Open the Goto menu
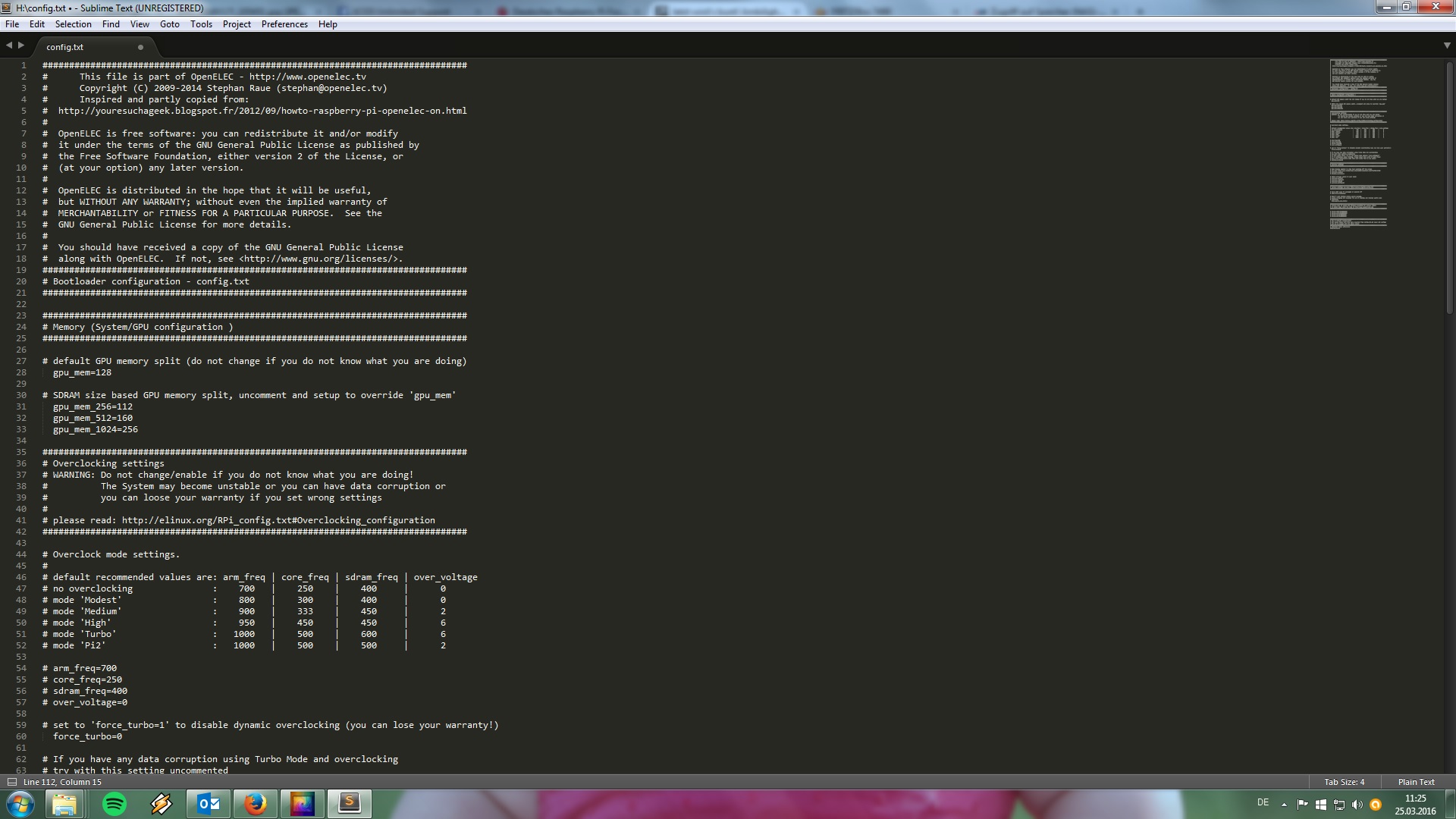The height and width of the screenshot is (819, 1456). pyautogui.click(x=170, y=24)
